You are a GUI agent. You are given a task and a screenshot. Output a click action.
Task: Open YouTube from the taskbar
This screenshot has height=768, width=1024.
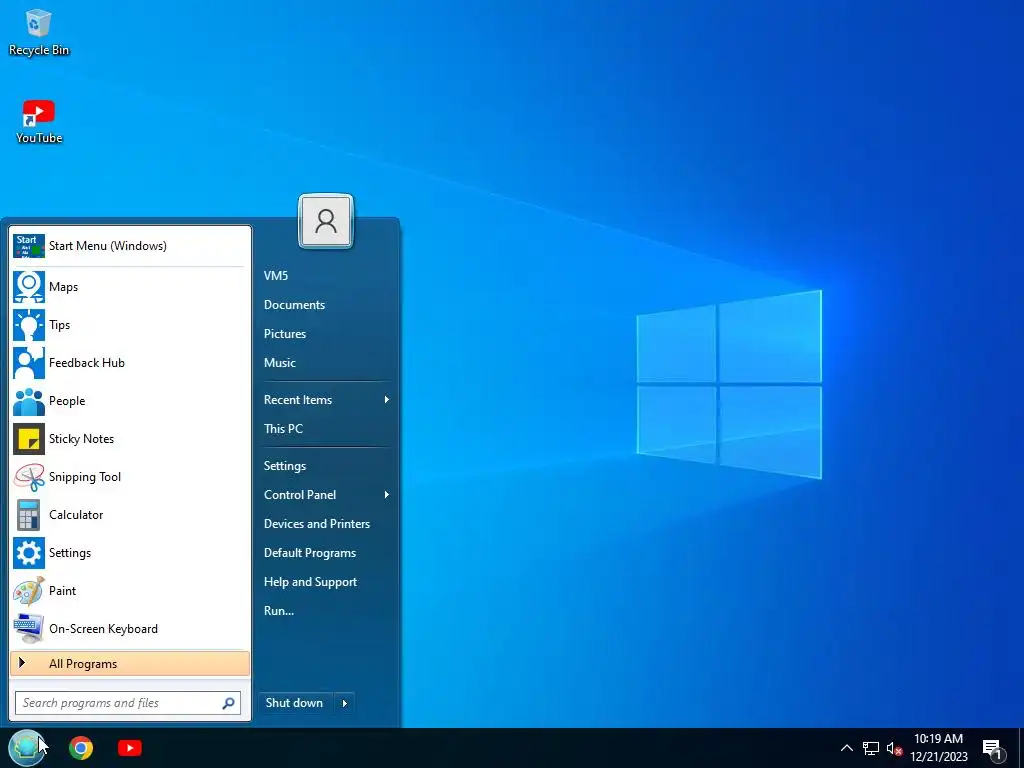pyautogui.click(x=129, y=748)
